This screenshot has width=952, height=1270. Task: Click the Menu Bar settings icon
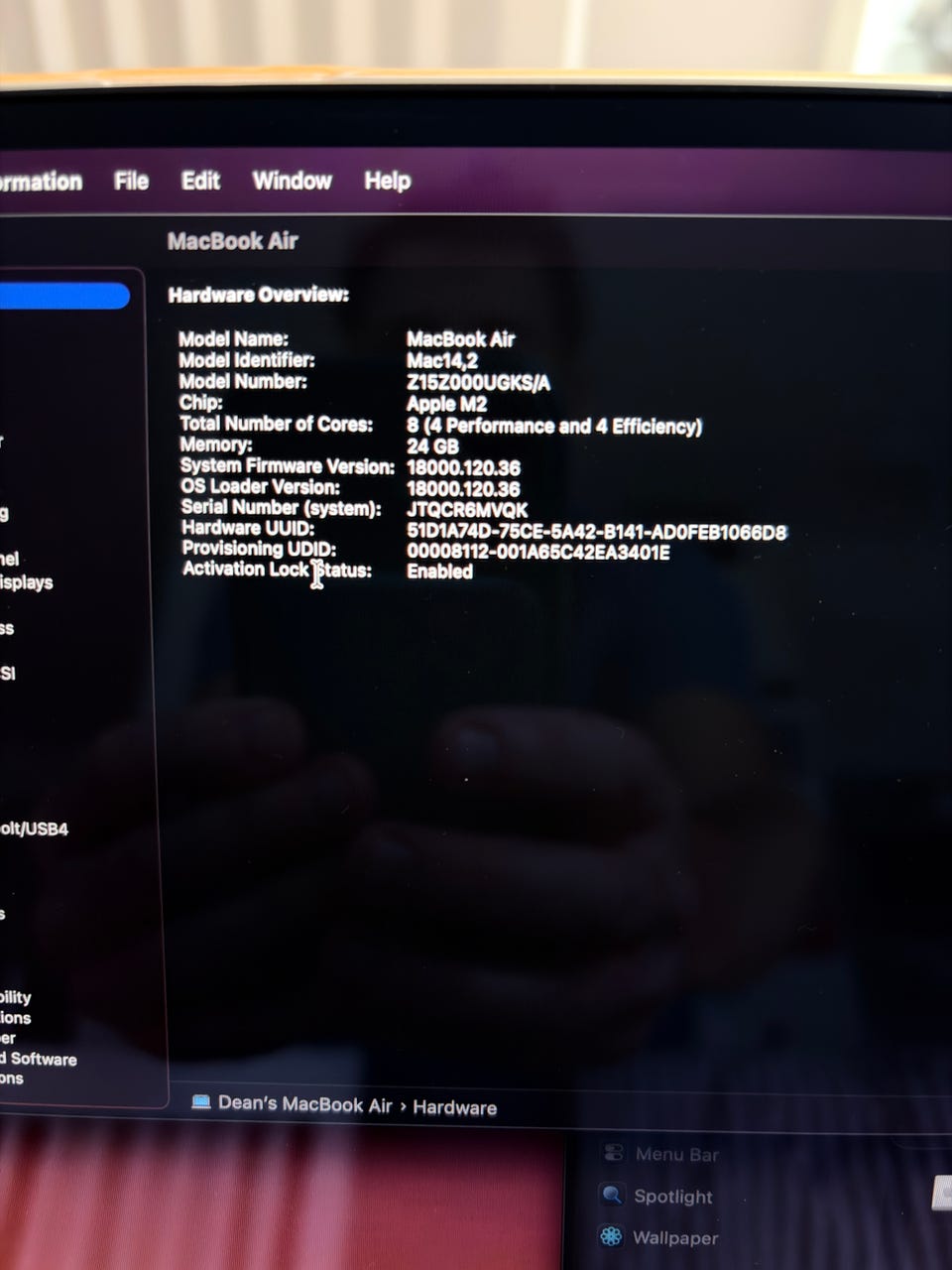(614, 1153)
